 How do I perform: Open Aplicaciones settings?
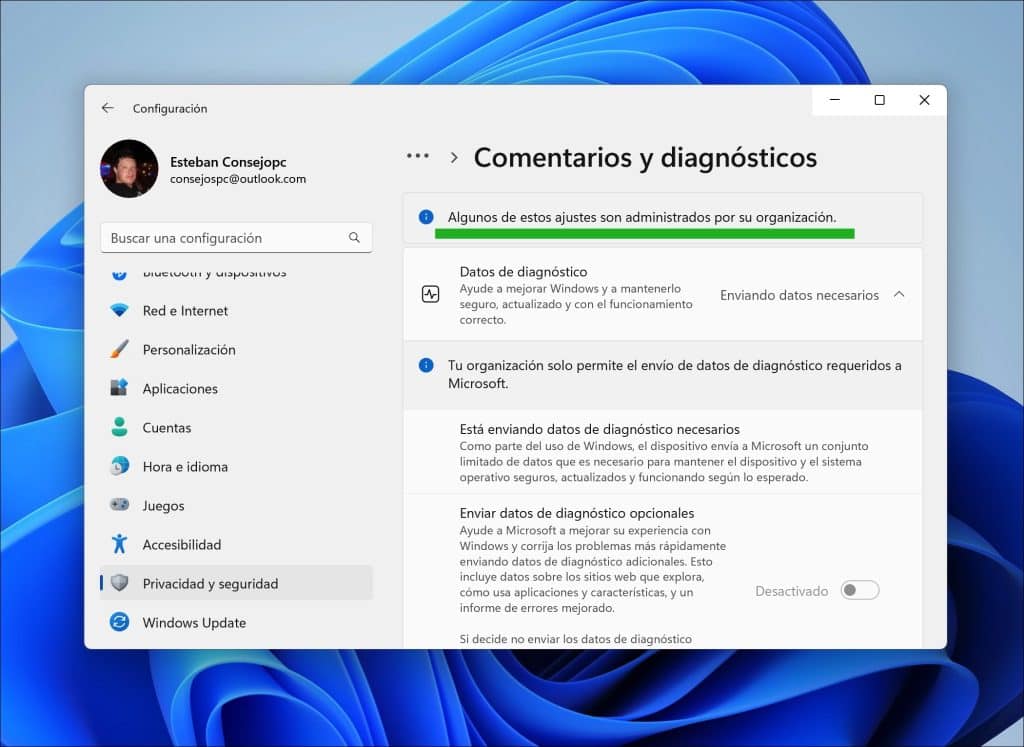click(236, 389)
